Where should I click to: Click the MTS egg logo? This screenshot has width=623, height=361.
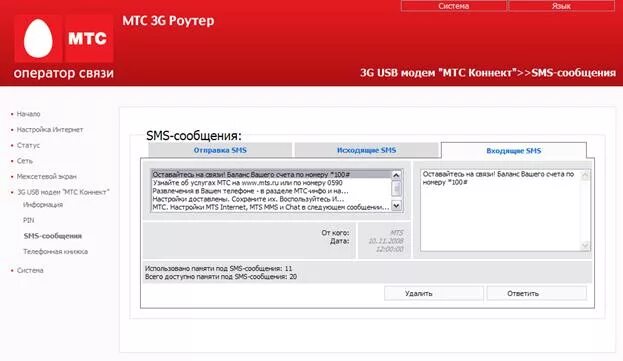(x=38, y=39)
